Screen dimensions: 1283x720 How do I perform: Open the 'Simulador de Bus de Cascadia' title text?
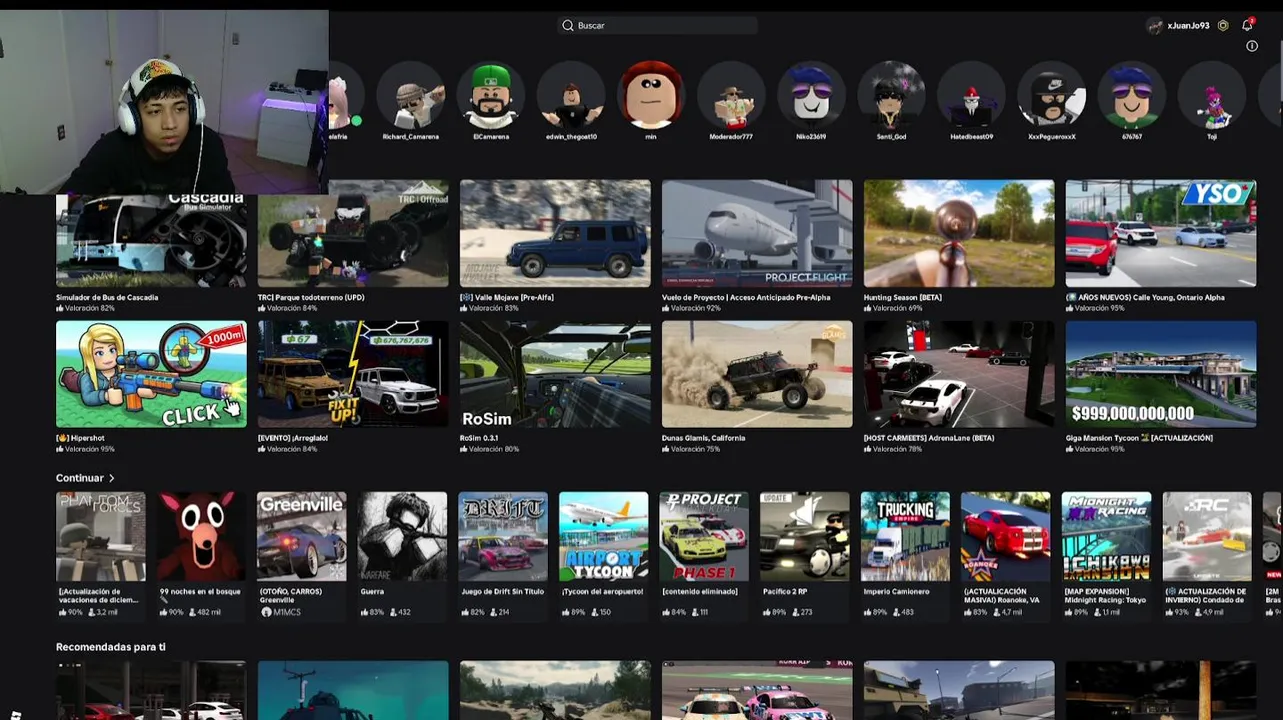(x=107, y=297)
